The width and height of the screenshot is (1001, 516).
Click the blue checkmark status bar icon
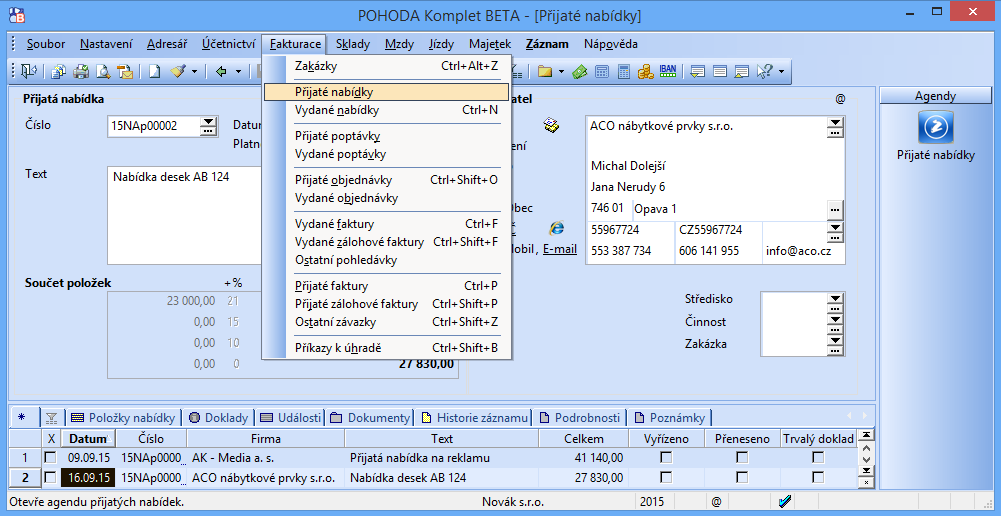(786, 502)
